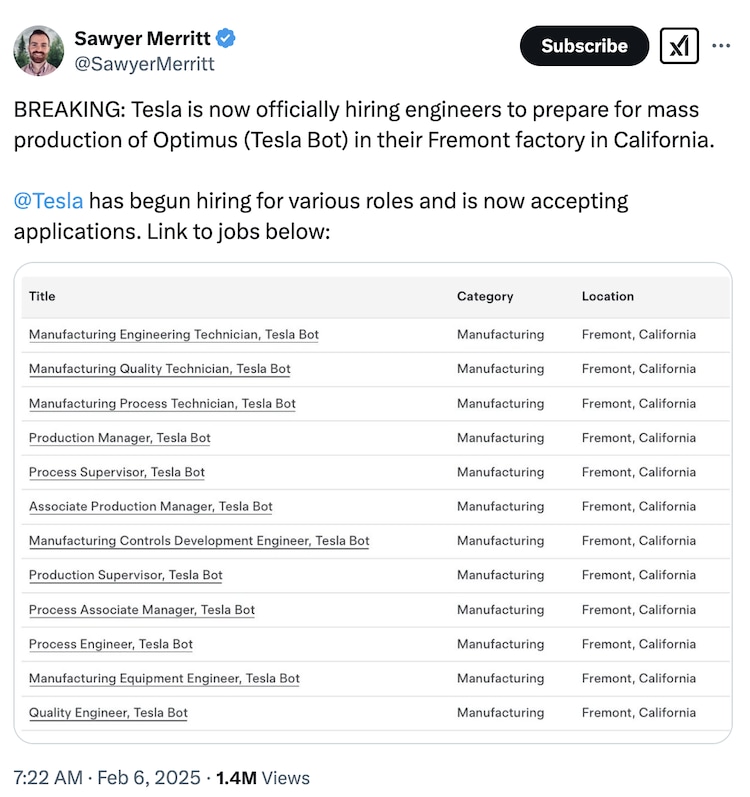
Task: Open the three-dot more options menu
Action: 721,46
